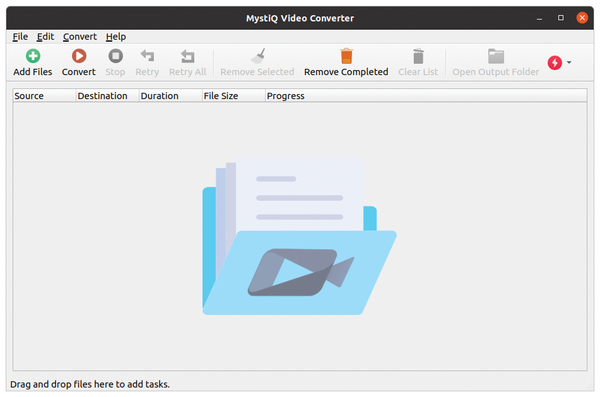Image resolution: width=600 pixels, height=397 pixels.
Task: Open the Edit menu
Action: point(45,37)
